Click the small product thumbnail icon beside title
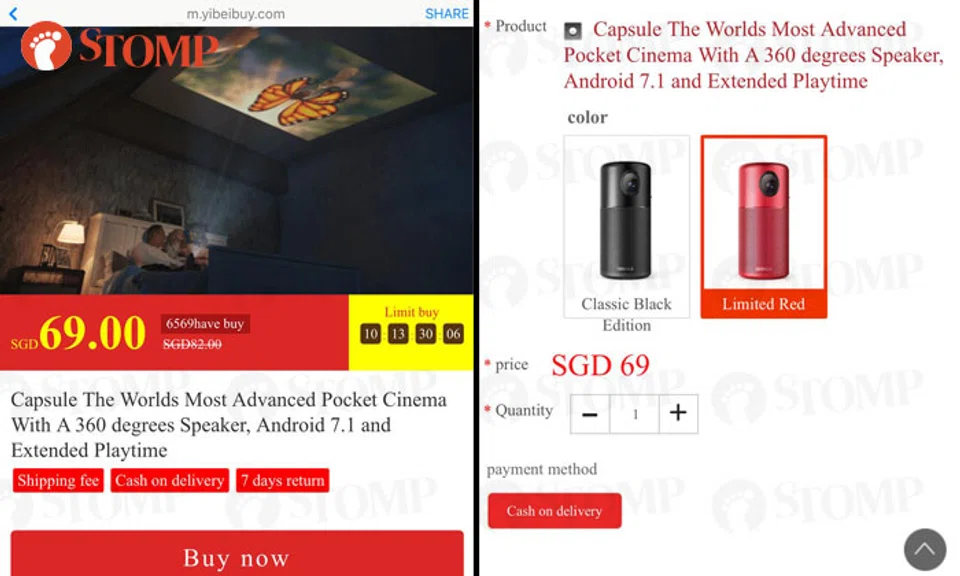960x576 pixels. coord(572,31)
